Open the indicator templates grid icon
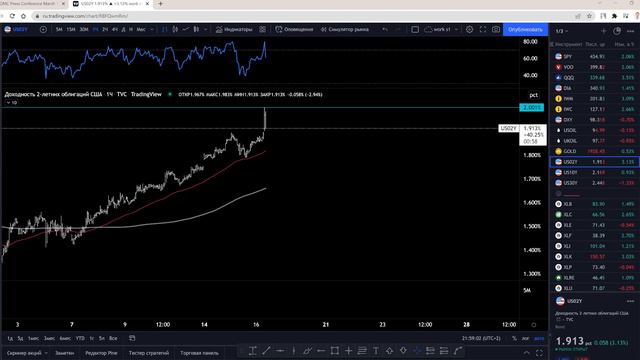The width and height of the screenshot is (640, 360). coord(262,29)
